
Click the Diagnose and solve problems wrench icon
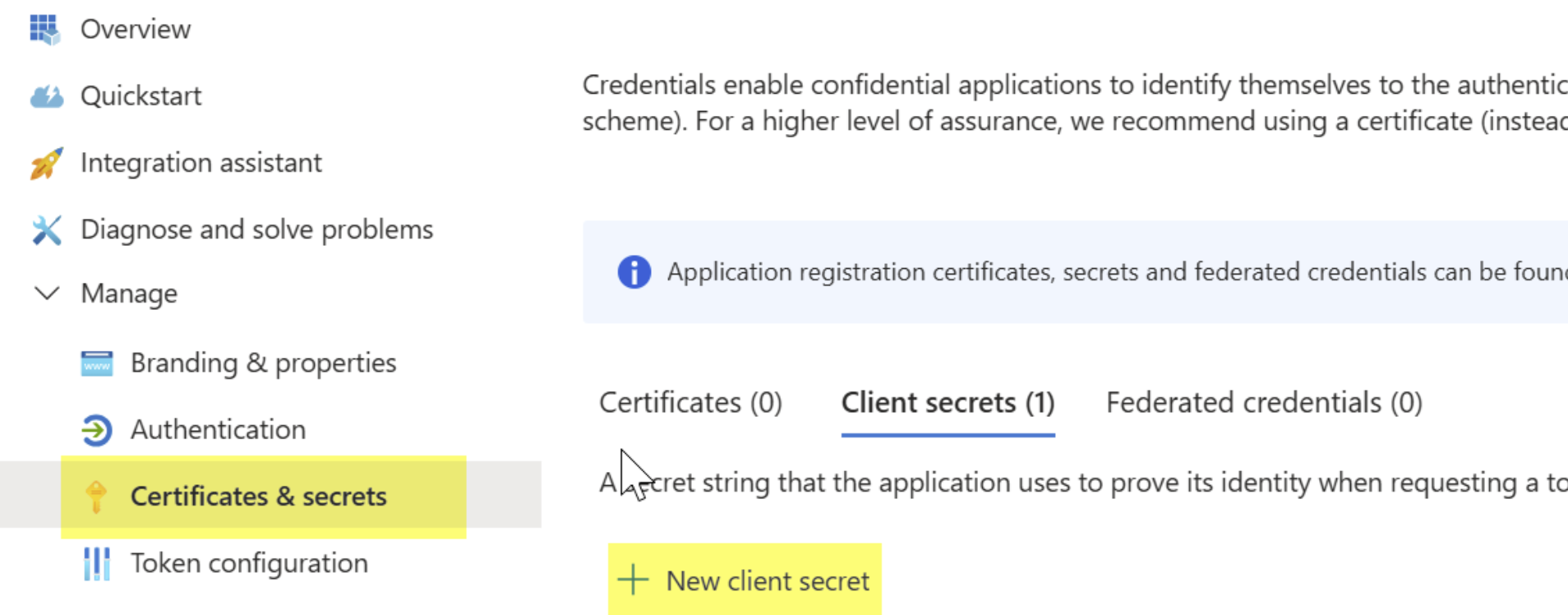click(46, 230)
